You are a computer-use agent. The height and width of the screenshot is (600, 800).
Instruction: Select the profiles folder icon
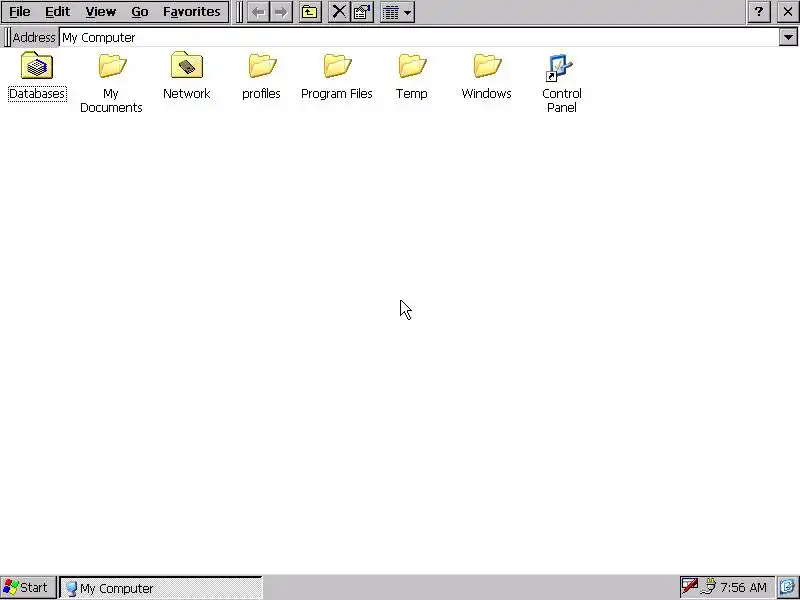point(261,66)
